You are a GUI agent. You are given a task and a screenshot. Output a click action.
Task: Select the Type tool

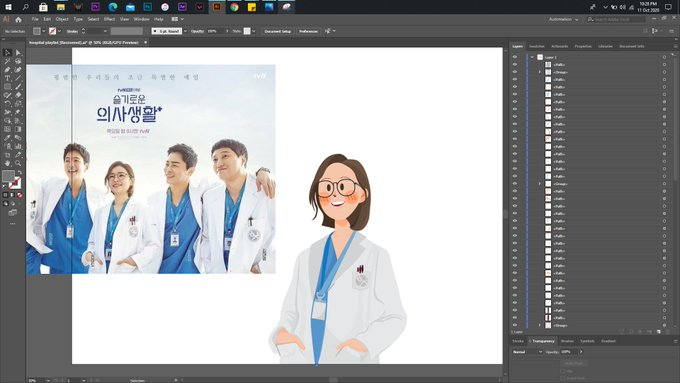(7, 78)
